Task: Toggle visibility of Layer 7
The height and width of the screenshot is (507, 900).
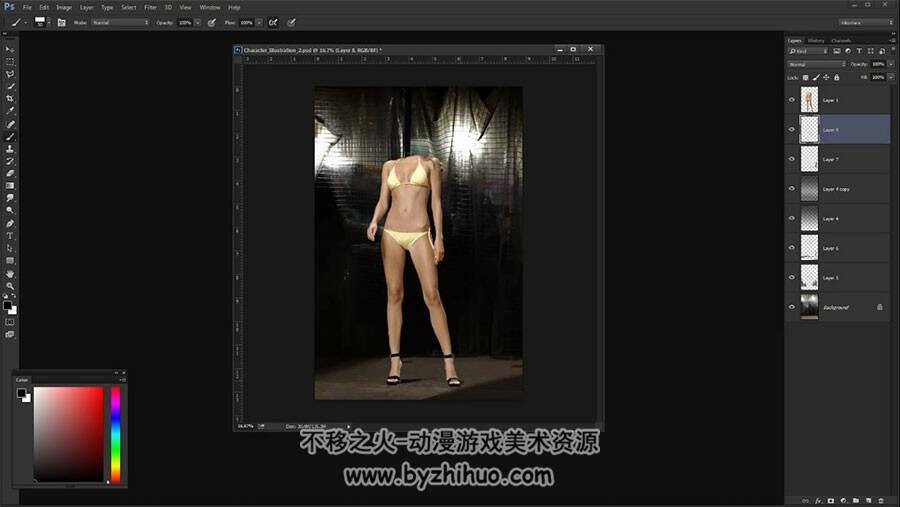Action: pos(792,159)
